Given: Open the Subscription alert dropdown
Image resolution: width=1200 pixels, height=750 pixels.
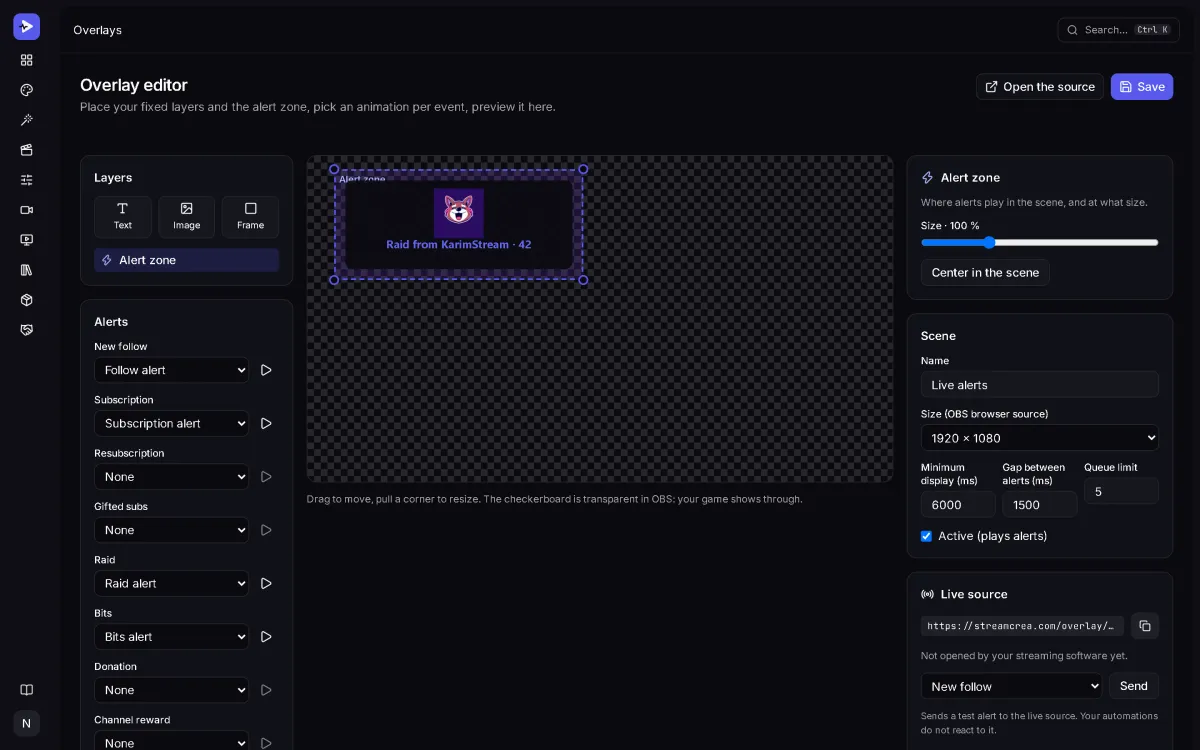Looking at the screenshot, I should [172, 423].
